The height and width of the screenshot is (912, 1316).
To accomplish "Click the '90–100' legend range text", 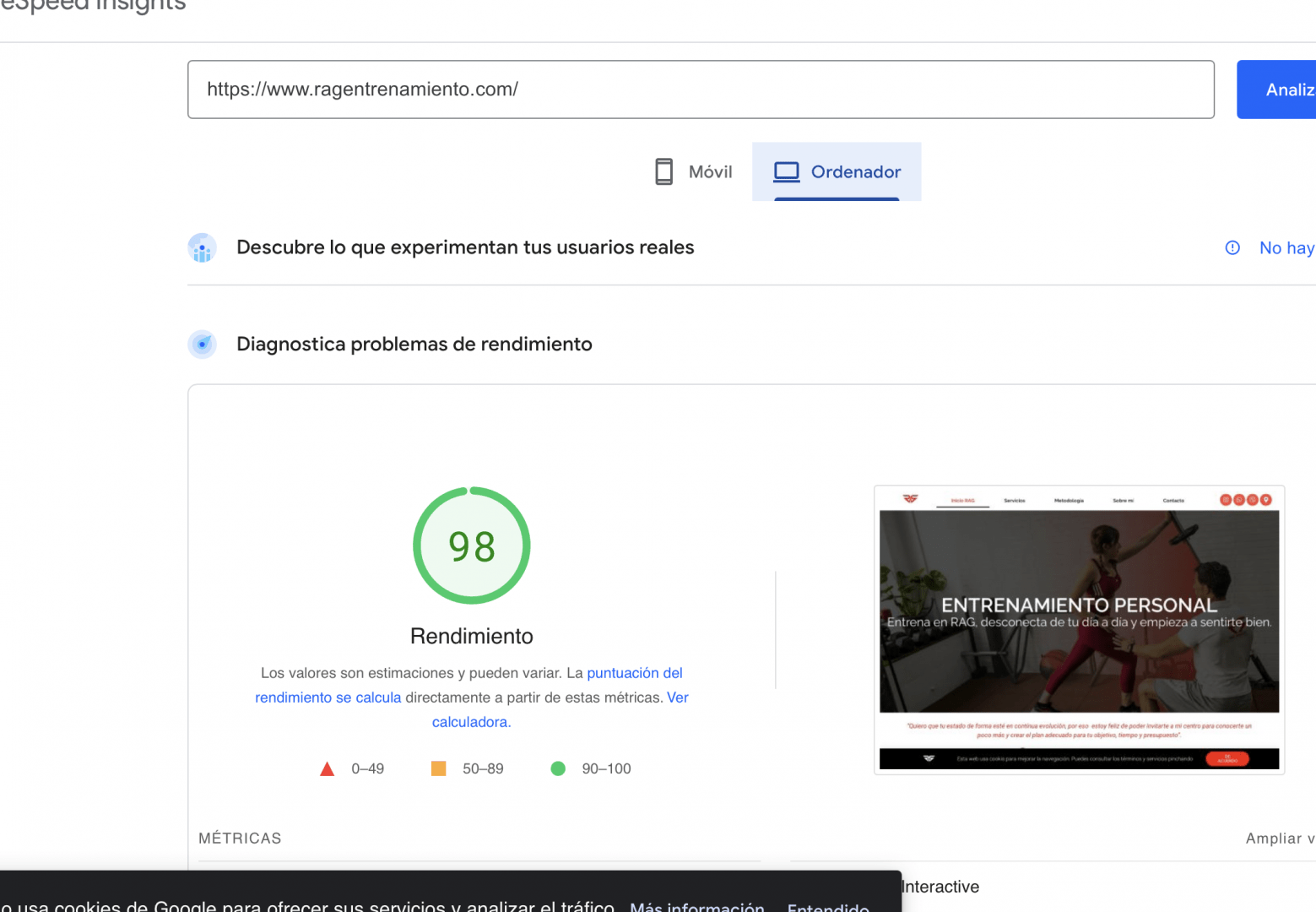I will [x=606, y=768].
